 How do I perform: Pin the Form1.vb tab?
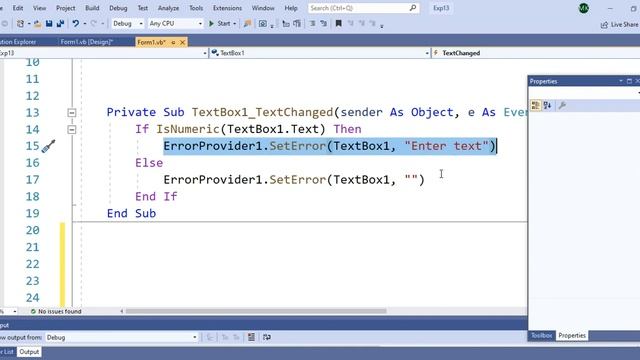(173, 42)
